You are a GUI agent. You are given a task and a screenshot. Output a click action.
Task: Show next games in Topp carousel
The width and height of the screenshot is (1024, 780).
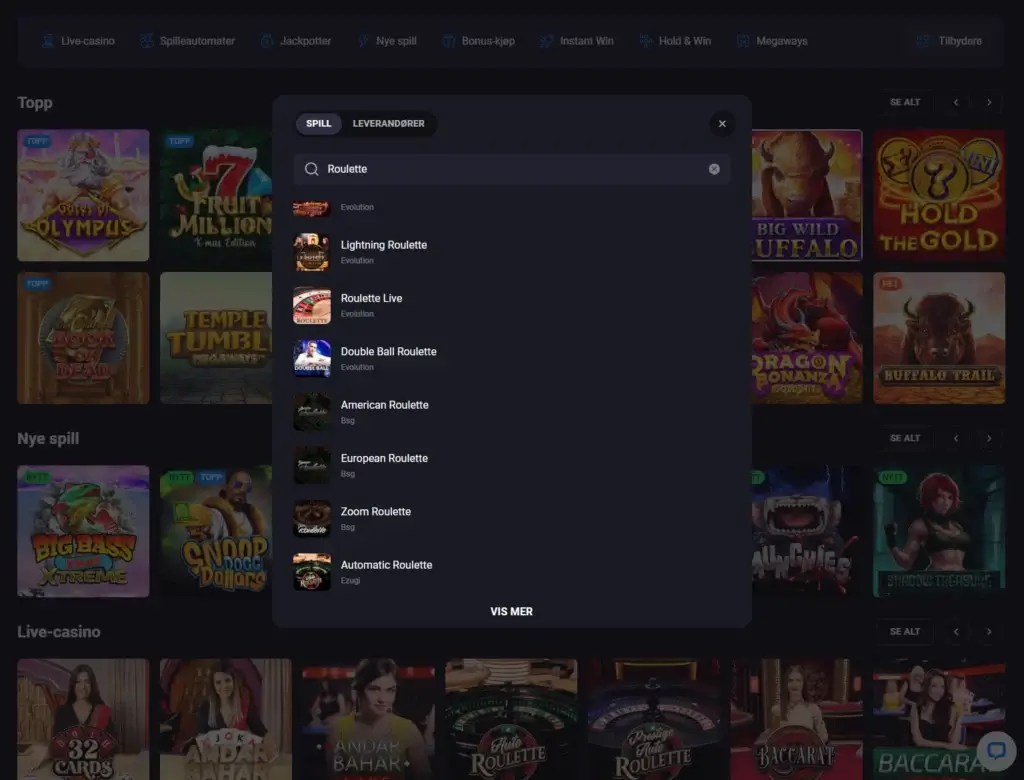click(x=988, y=102)
